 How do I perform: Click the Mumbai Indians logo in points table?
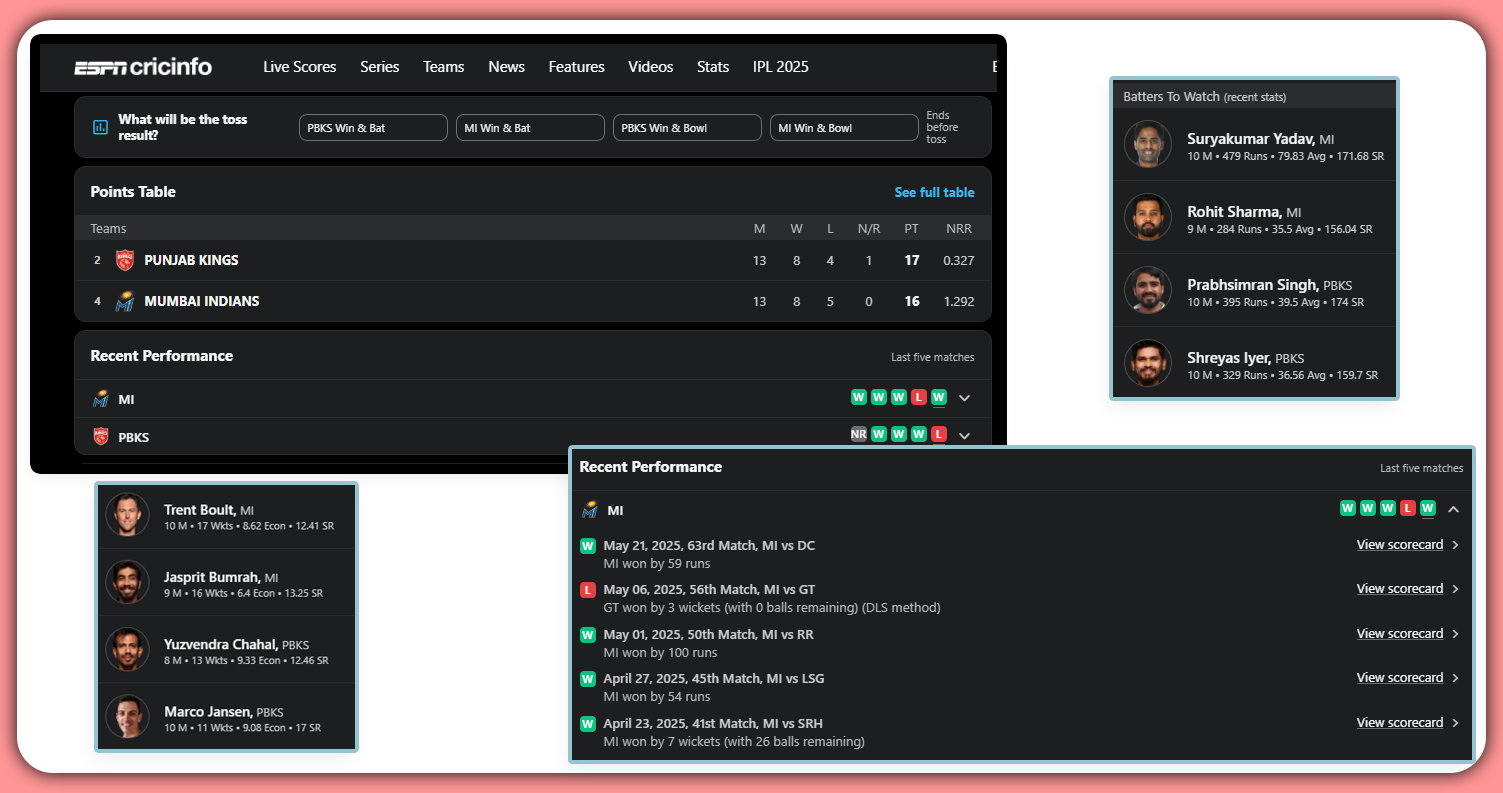(x=125, y=301)
